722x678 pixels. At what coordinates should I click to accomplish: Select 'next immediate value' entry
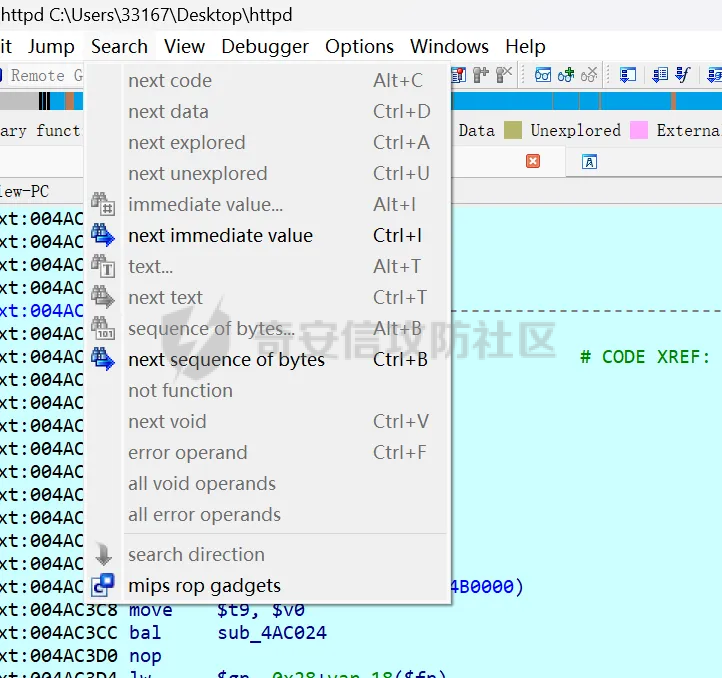[266, 235]
